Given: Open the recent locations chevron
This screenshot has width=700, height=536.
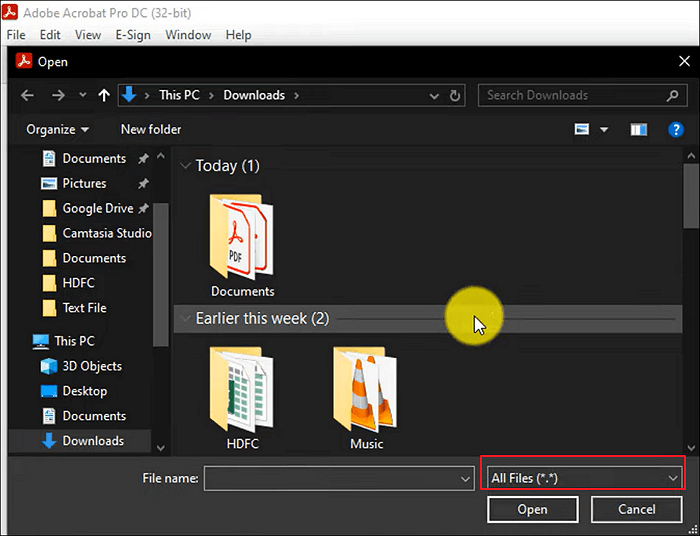Looking at the screenshot, I should (x=82, y=95).
